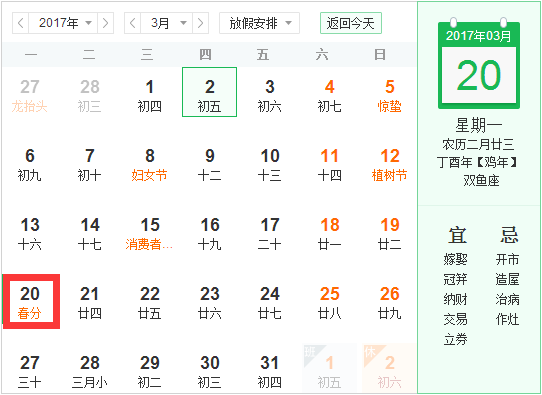Select March 16 十九
This screenshot has width=542, height=395.
(x=209, y=233)
